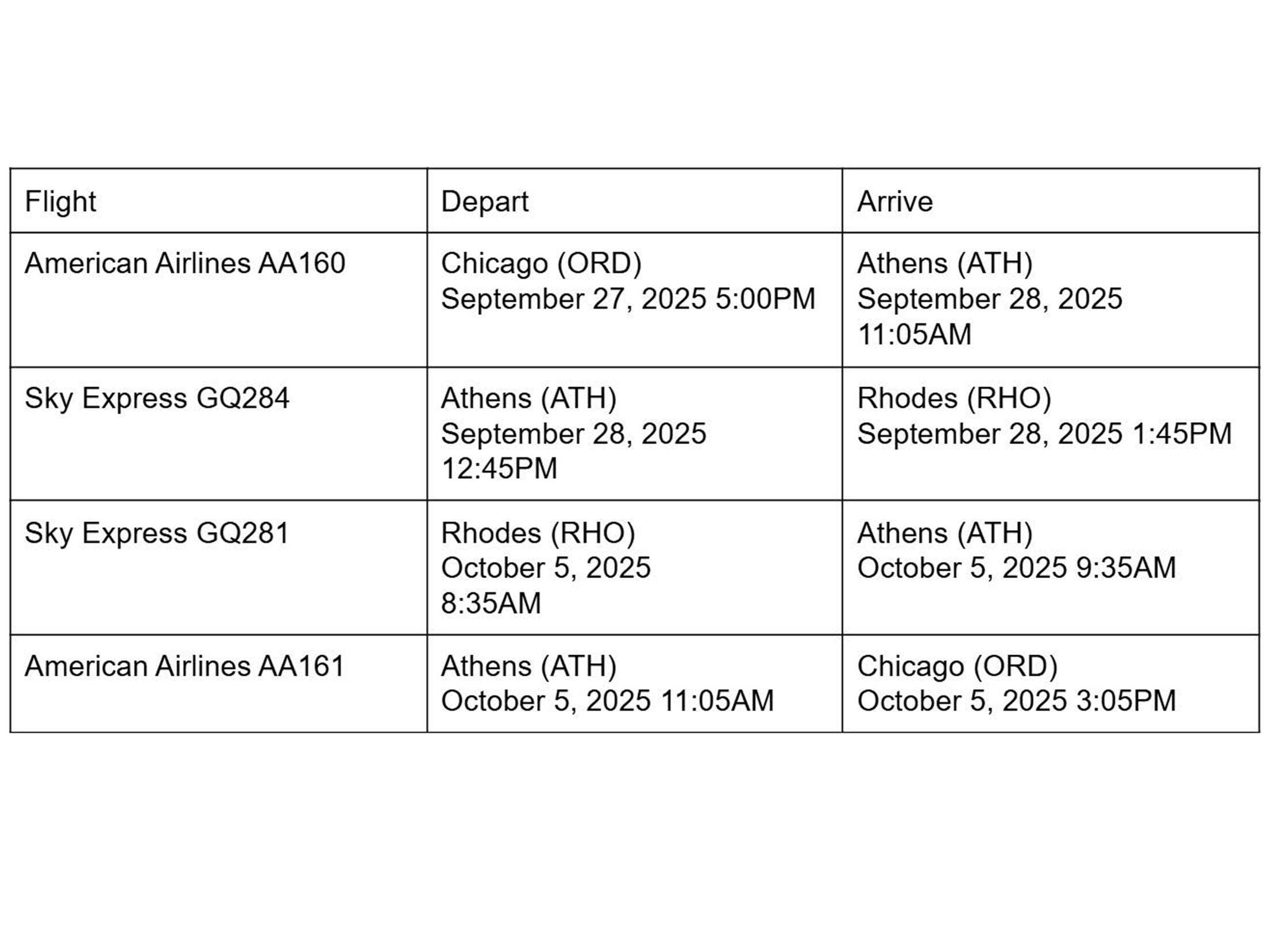Click "Rhodes (RHO)" in the GQ284 arrival cell

click(954, 398)
